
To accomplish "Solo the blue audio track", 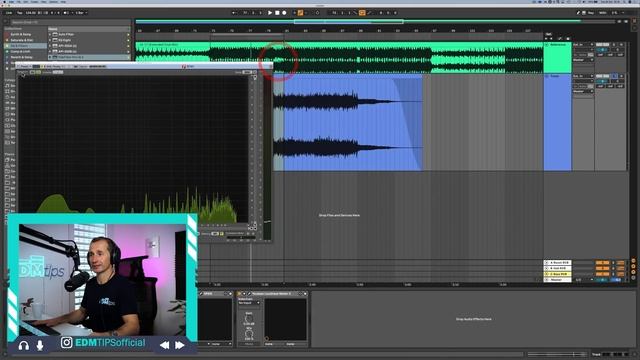I will pos(615,76).
